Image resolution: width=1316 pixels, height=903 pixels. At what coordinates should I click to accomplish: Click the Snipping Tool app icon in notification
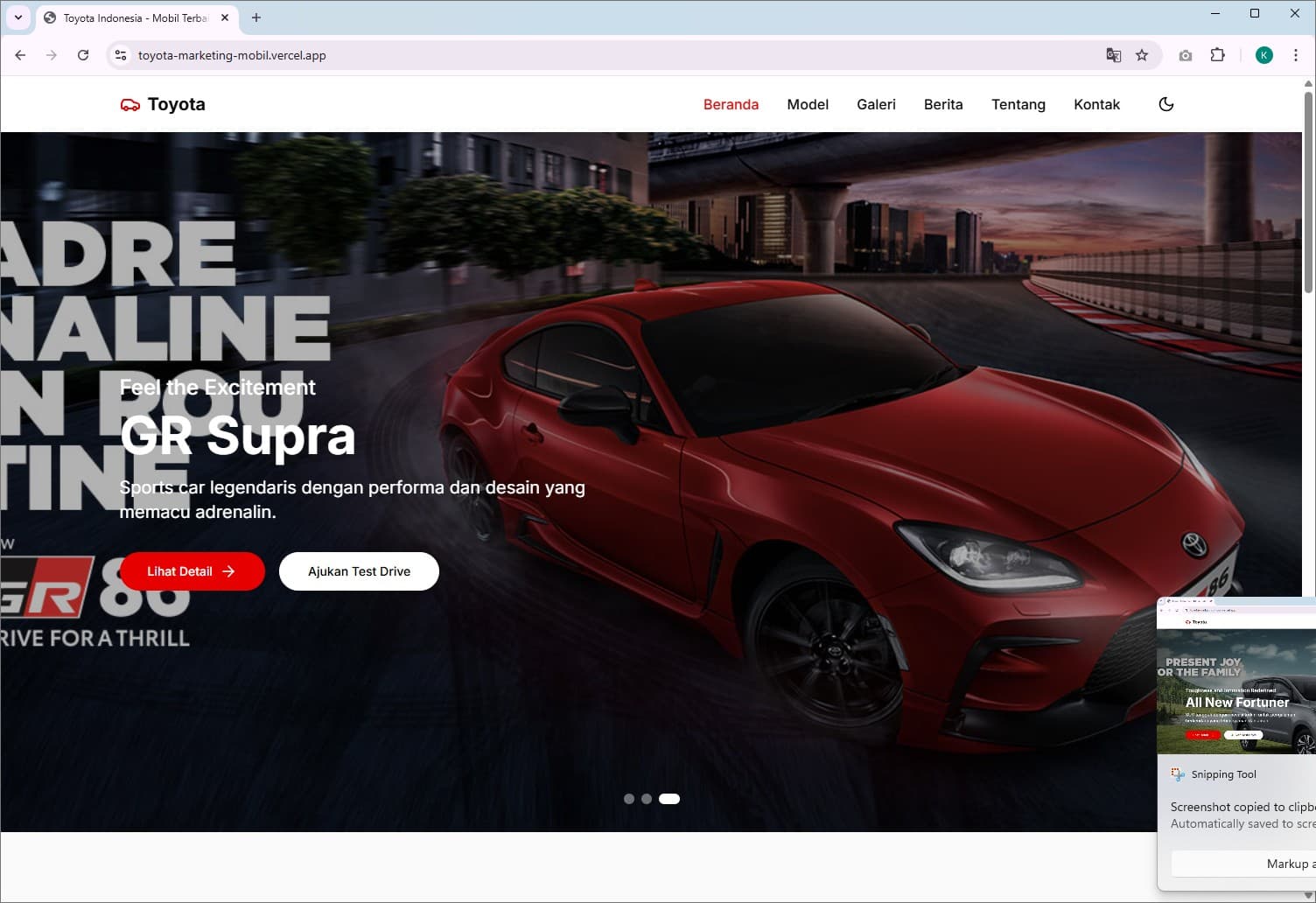tap(1178, 774)
